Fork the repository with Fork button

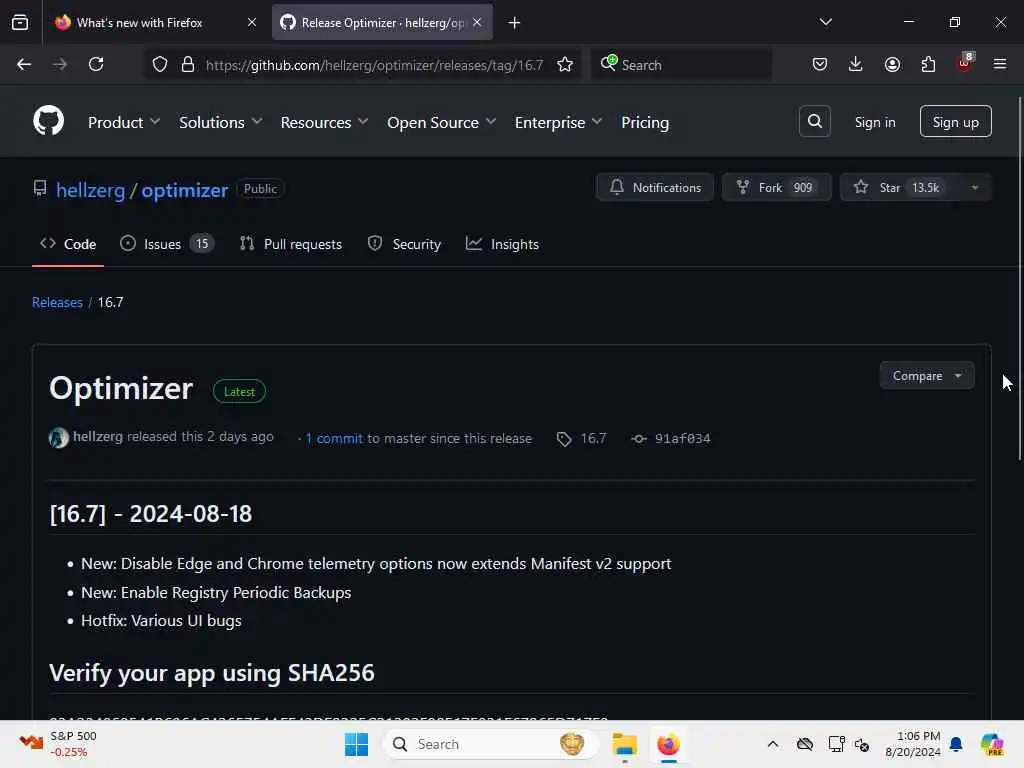click(x=776, y=188)
